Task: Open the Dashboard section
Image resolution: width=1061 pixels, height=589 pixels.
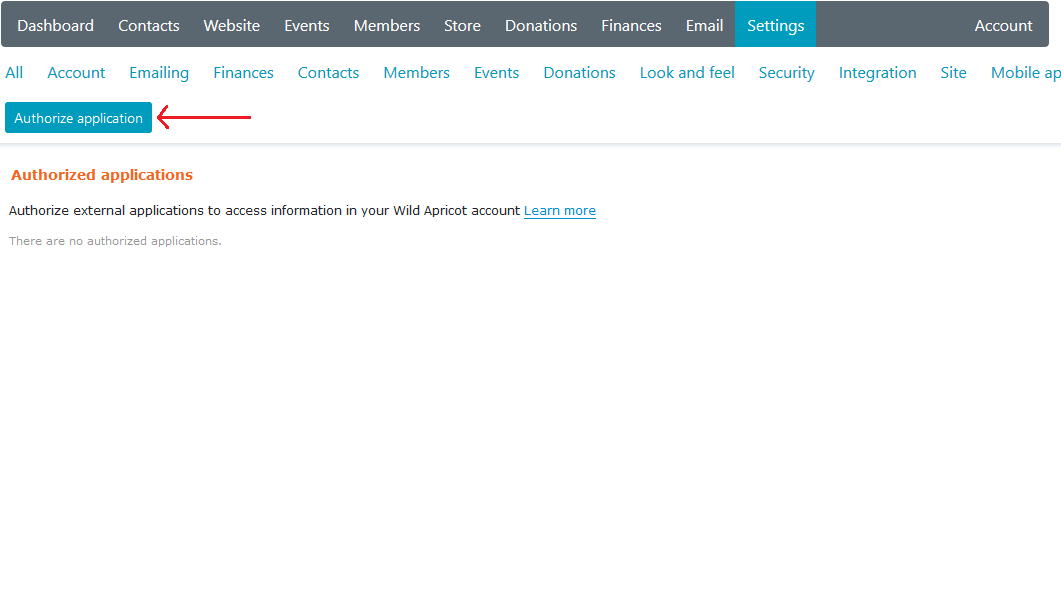Action: [55, 24]
